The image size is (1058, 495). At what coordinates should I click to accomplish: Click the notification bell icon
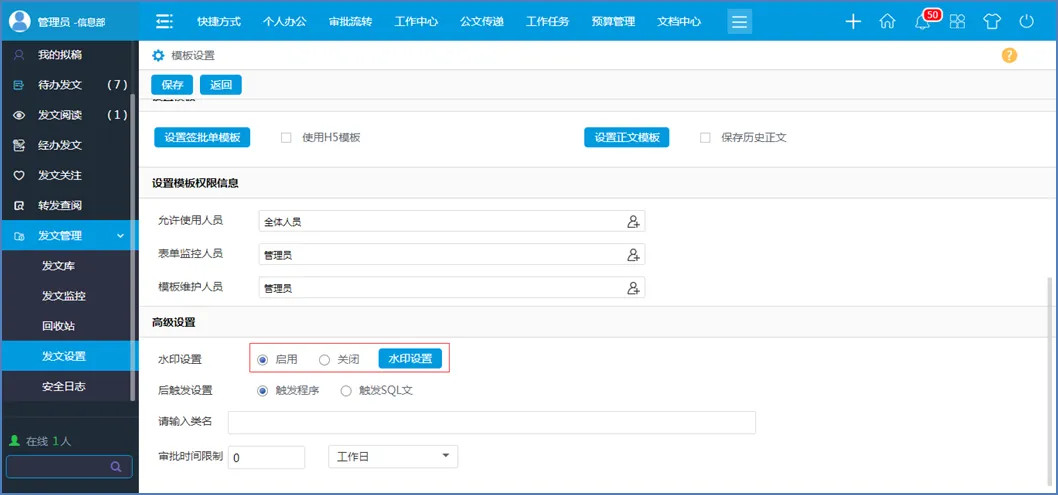pyautogui.click(x=922, y=22)
